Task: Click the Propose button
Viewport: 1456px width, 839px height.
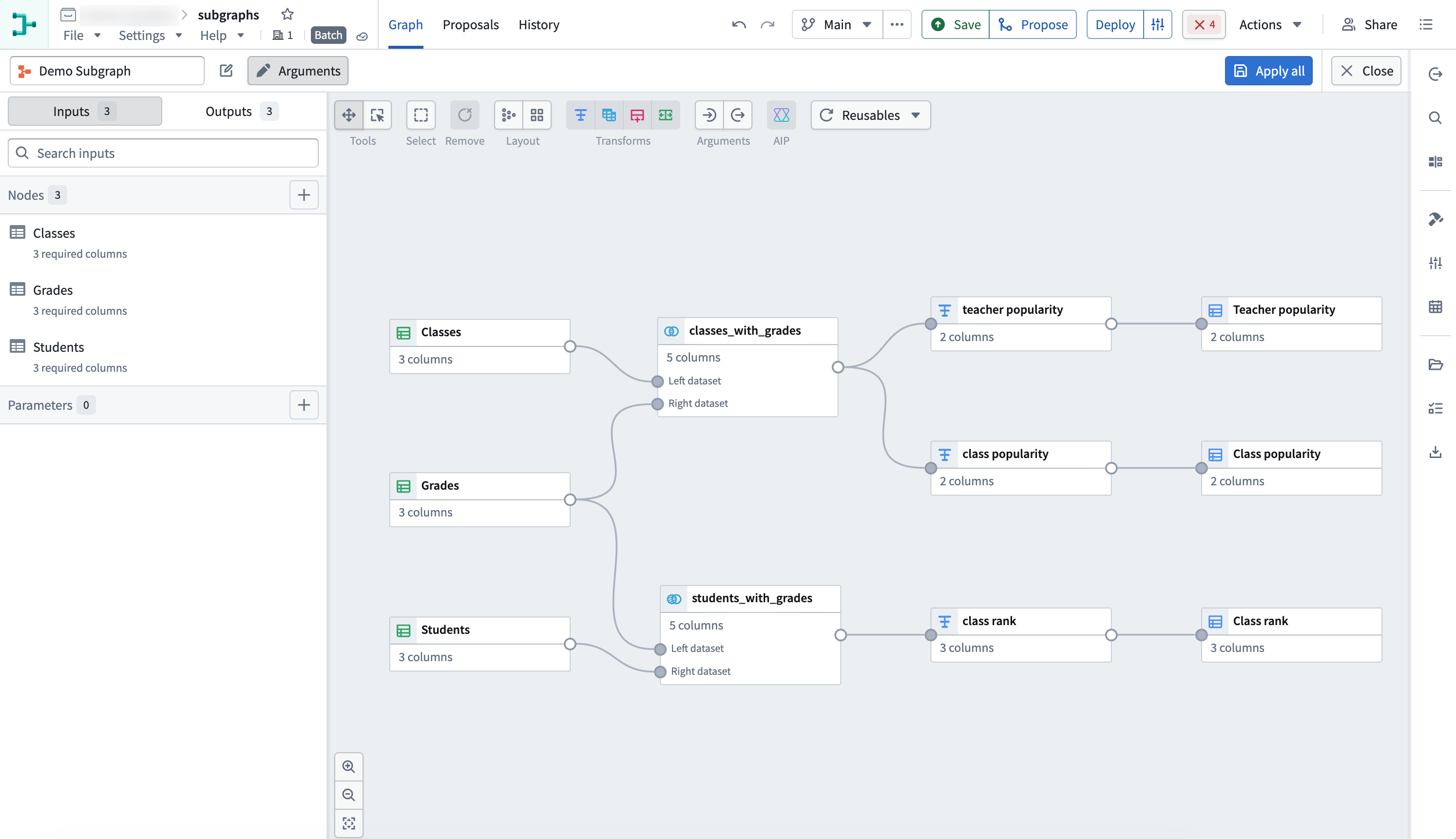Action: (1033, 25)
